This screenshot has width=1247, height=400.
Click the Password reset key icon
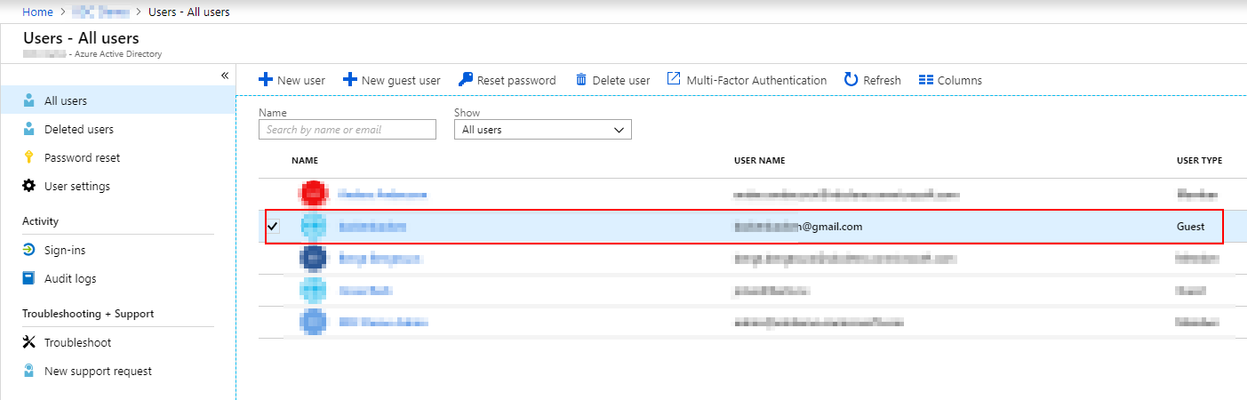[x=29, y=158]
